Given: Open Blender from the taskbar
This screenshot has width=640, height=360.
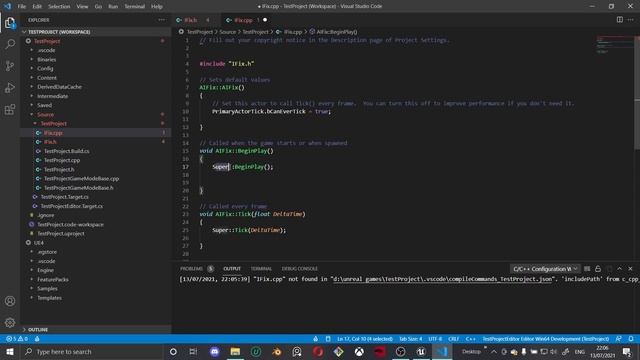Looking at the screenshot, I should [276, 351].
